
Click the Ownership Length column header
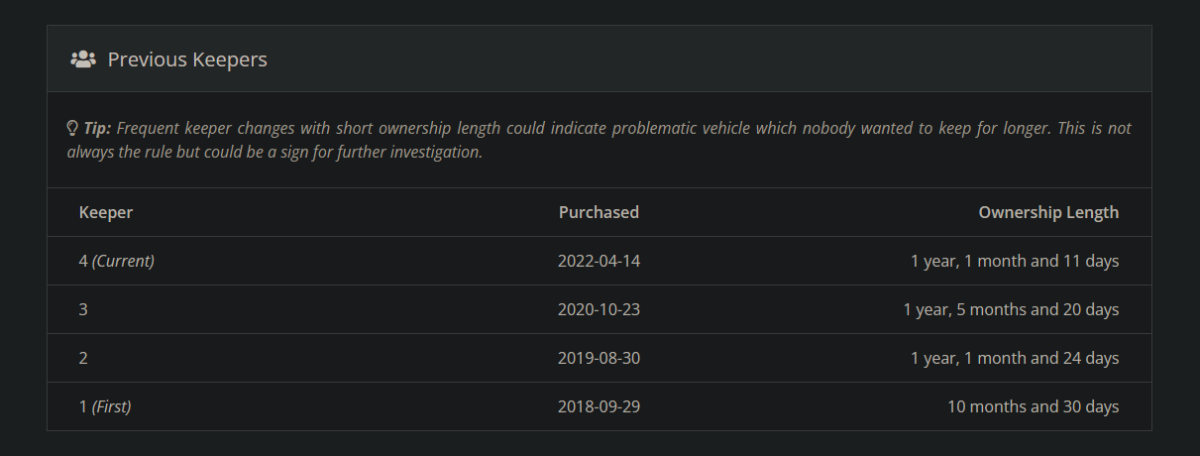pos(1048,212)
